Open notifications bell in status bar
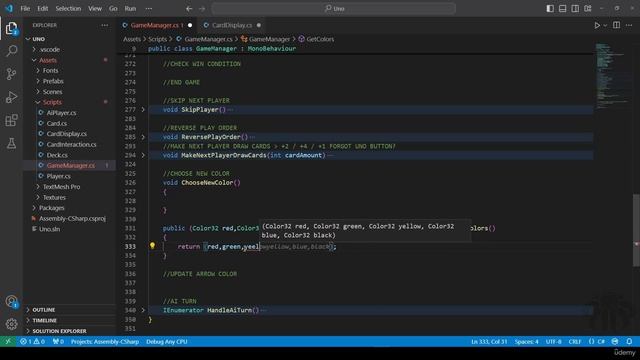The width and height of the screenshot is (640, 360). (629, 341)
